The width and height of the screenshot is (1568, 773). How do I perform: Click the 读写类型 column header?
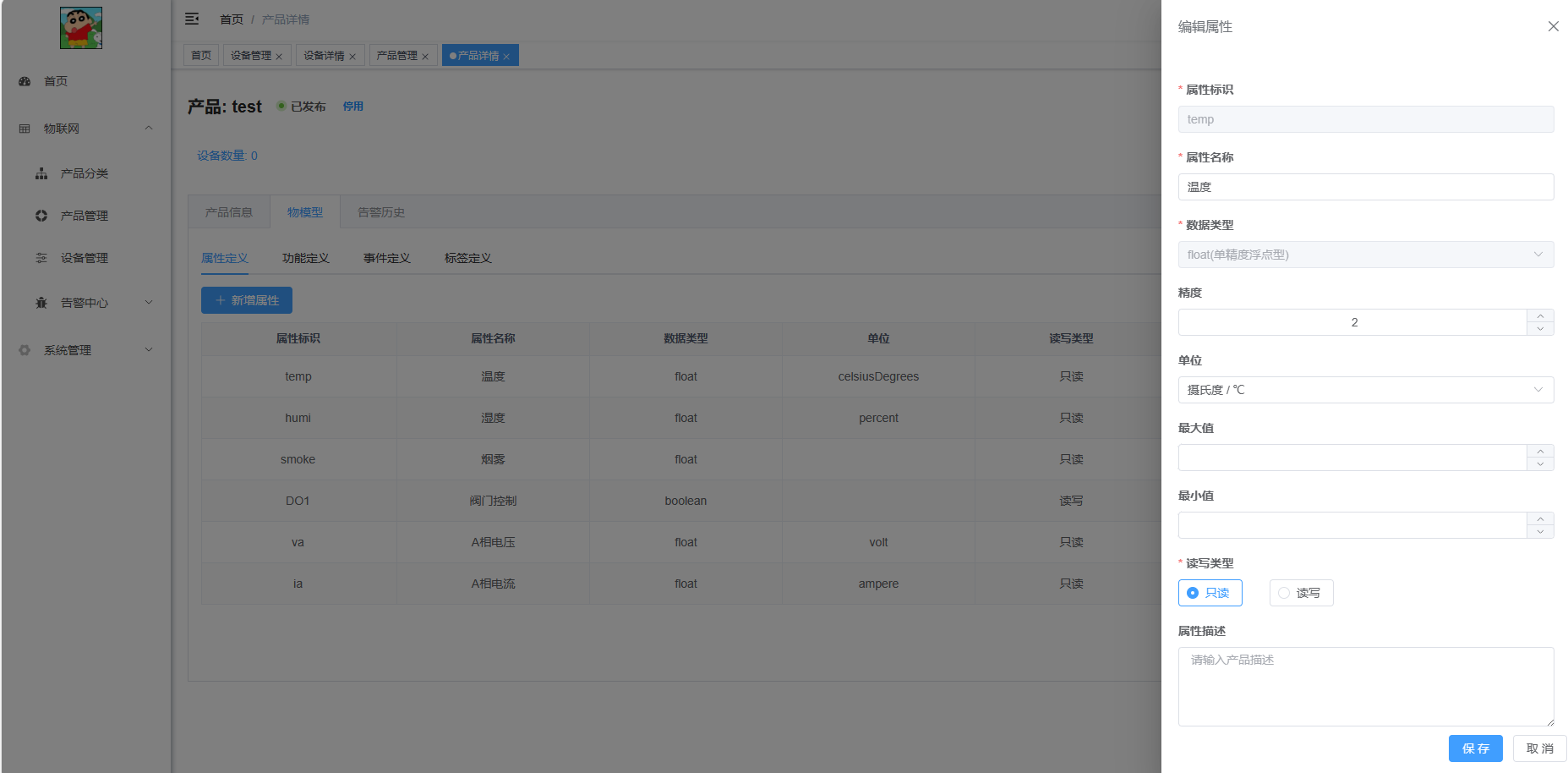pyautogui.click(x=1071, y=338)
